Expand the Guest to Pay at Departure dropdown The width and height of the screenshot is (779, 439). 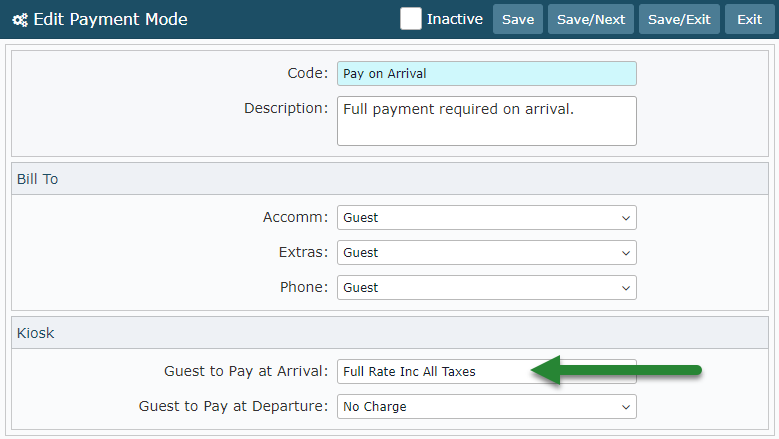486,407
